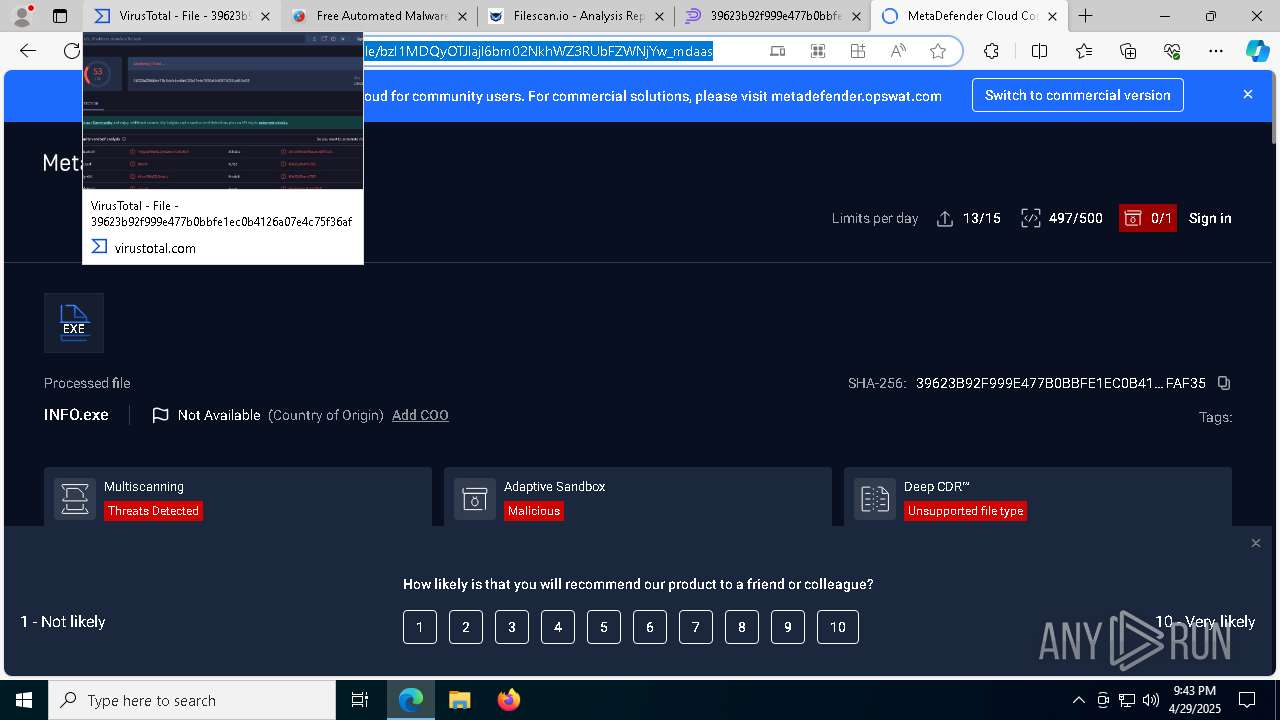Click Switch to commercial version button

1078,95
